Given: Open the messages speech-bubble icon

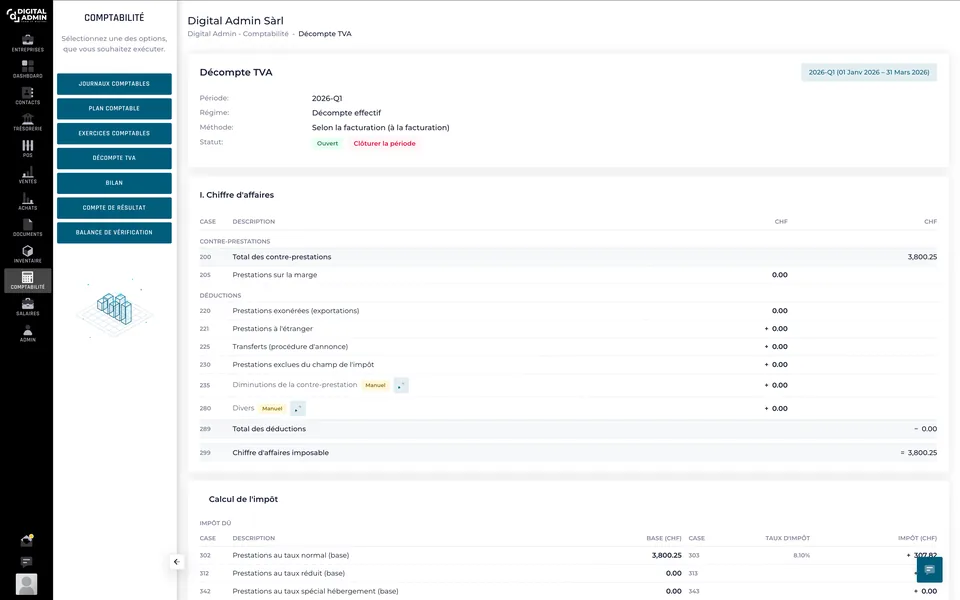Looking at the screenshot, I should (x=26, y=561).
